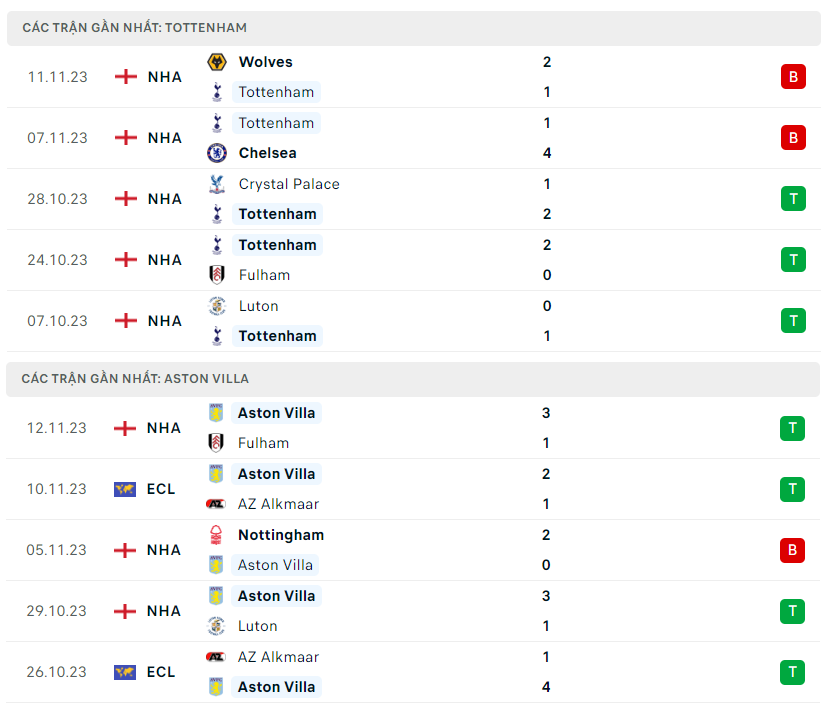Click ECL competition icon on 10.11.23 row
The image size is (825, 714).
coord(125,489)
